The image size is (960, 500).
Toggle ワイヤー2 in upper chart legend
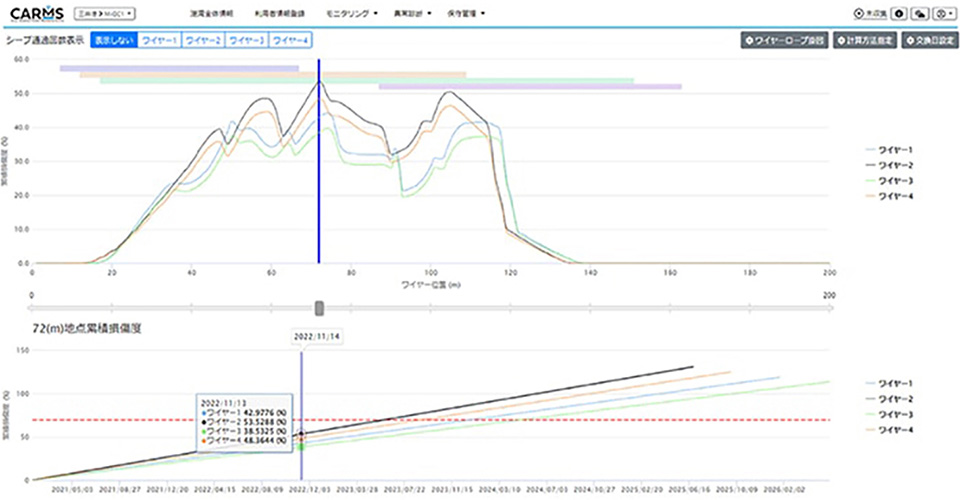[x=889, y=165]
